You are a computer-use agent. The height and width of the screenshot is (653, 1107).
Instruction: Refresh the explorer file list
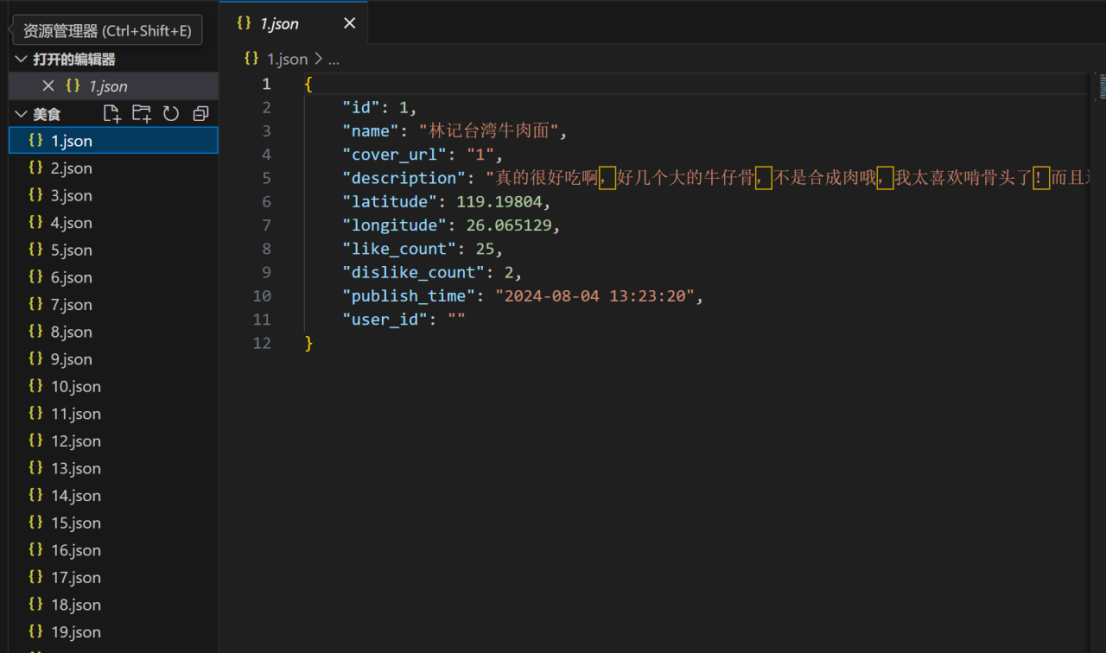[171, 114]
